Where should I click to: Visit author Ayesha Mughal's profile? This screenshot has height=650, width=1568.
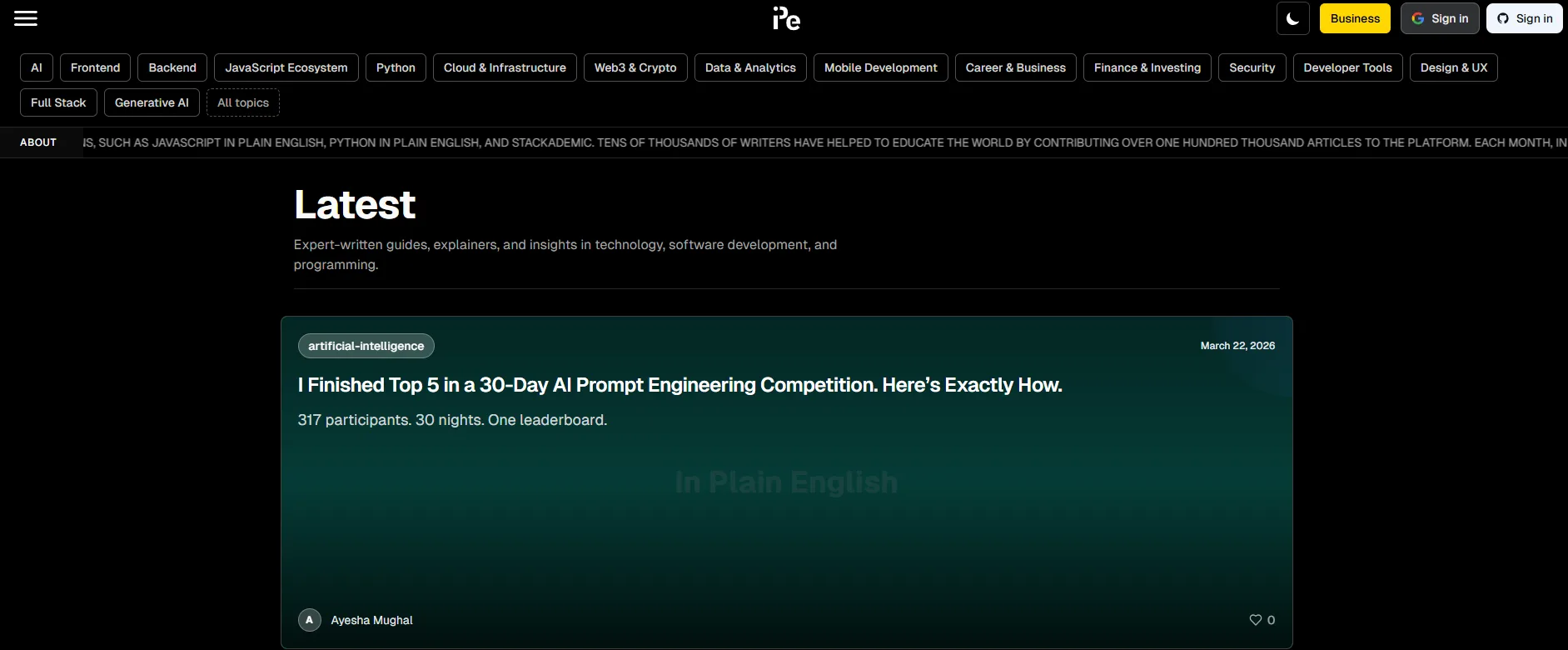click(371, 620)
